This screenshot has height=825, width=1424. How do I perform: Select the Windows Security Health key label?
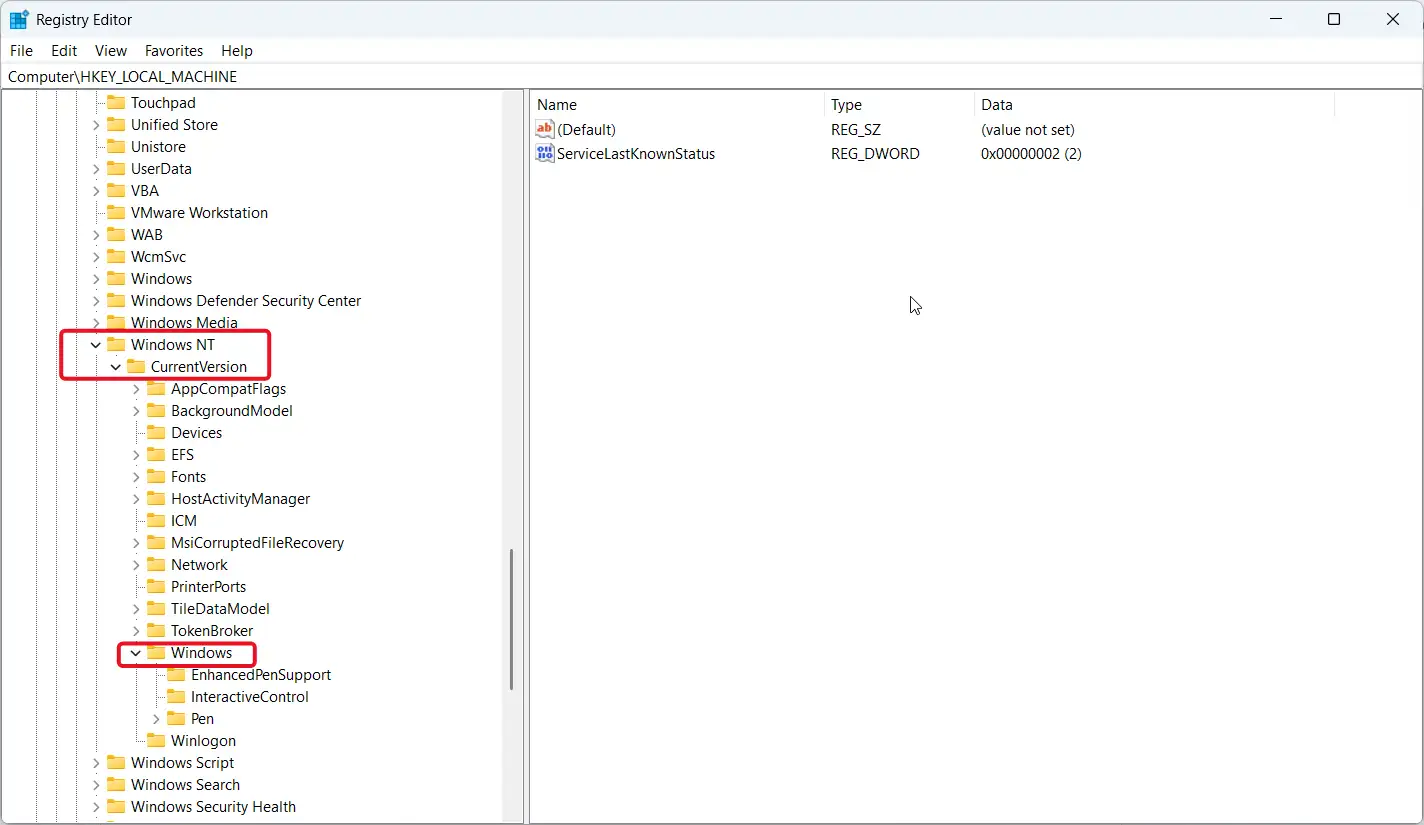click(x=213, y=807)
